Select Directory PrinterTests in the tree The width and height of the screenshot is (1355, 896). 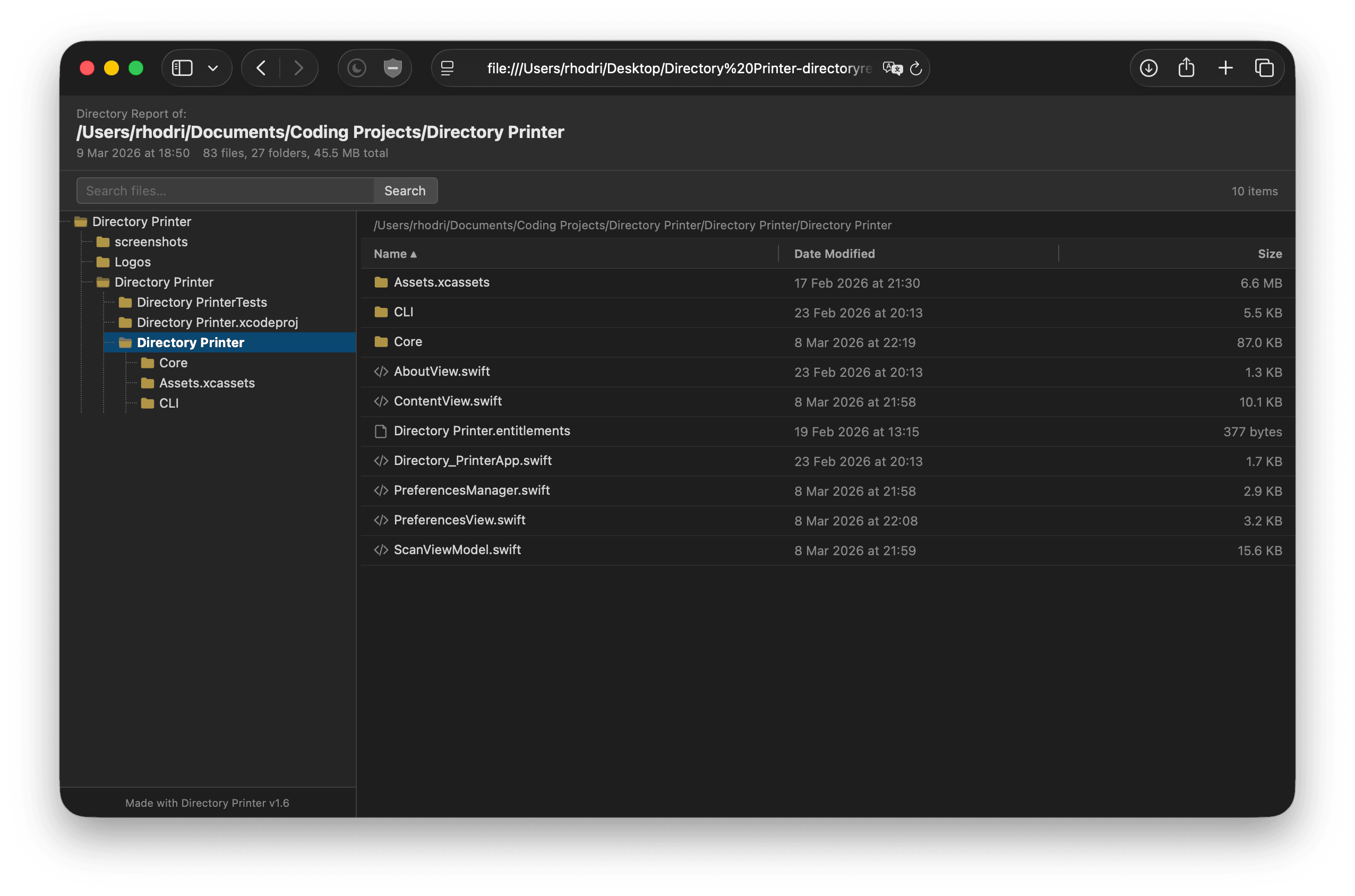(x=202, y=302)
